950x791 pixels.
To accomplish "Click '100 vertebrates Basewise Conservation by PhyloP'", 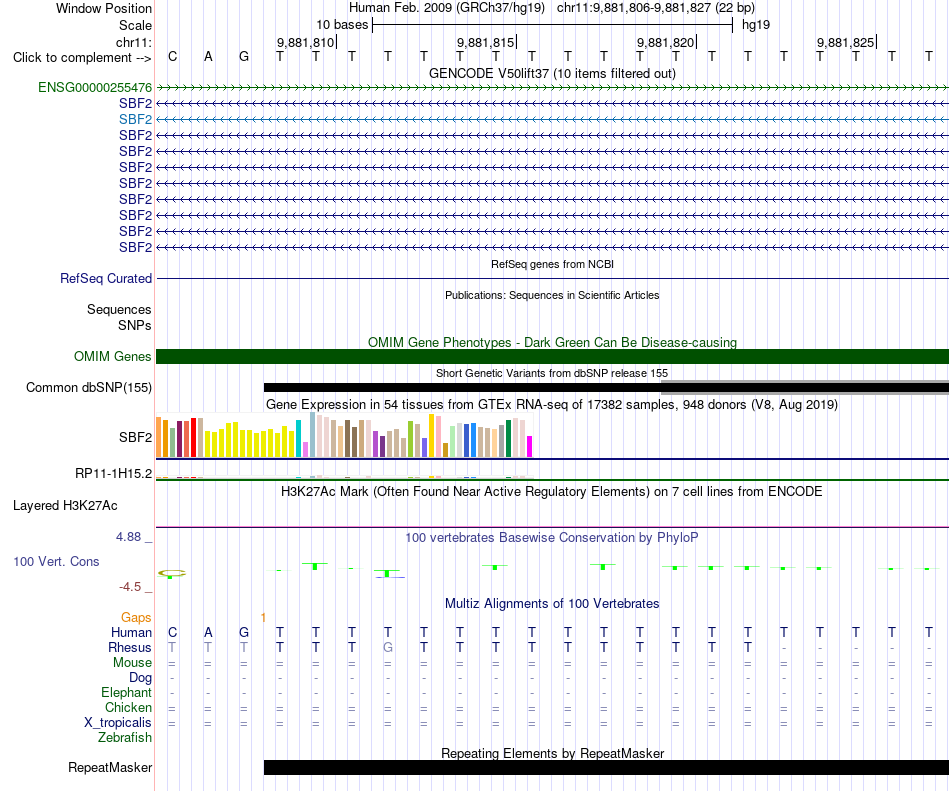I will 552,537.
